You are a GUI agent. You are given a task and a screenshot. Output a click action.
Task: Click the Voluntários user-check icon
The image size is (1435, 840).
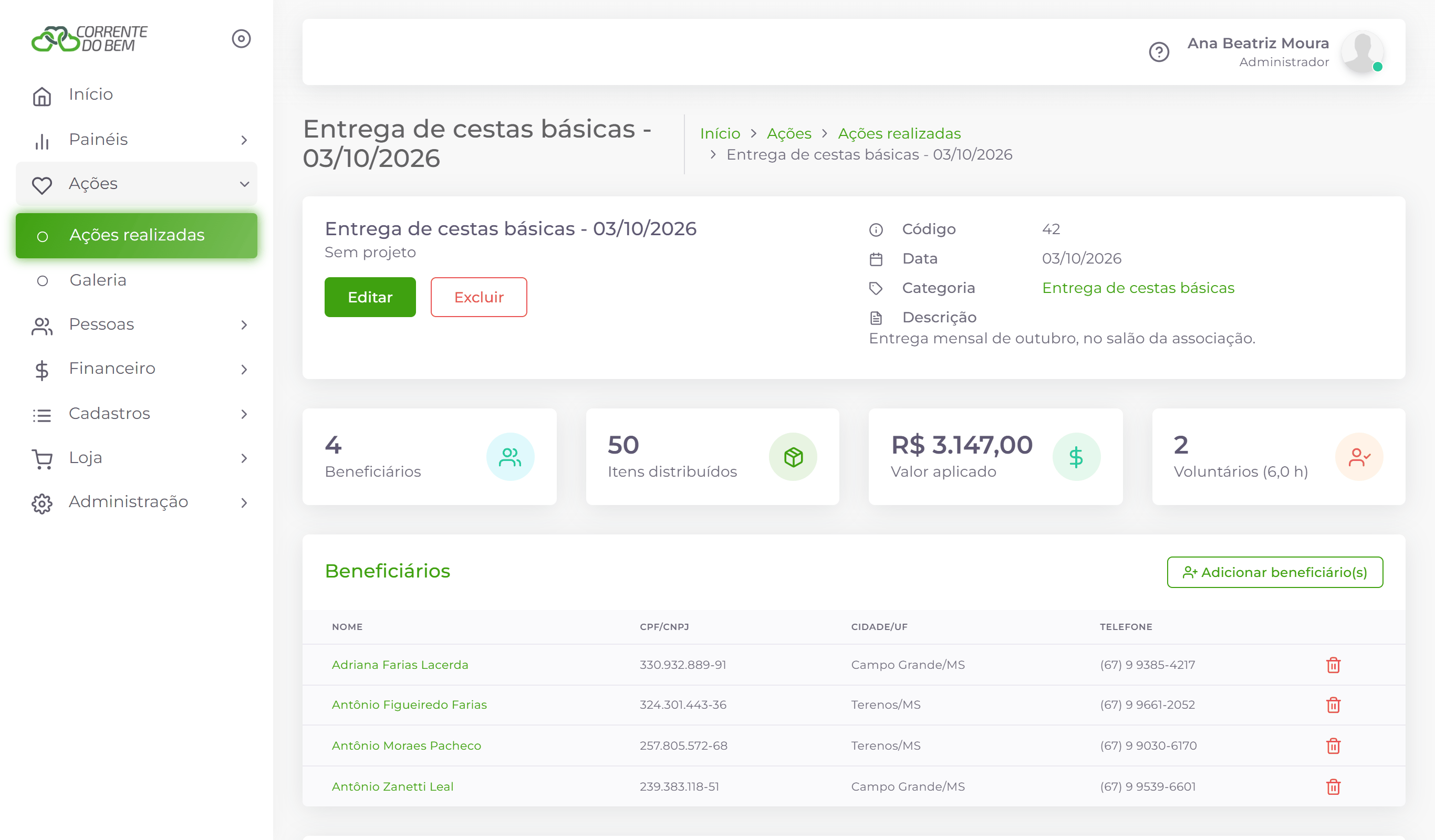pyautogui.click(x=1359, y=457)
